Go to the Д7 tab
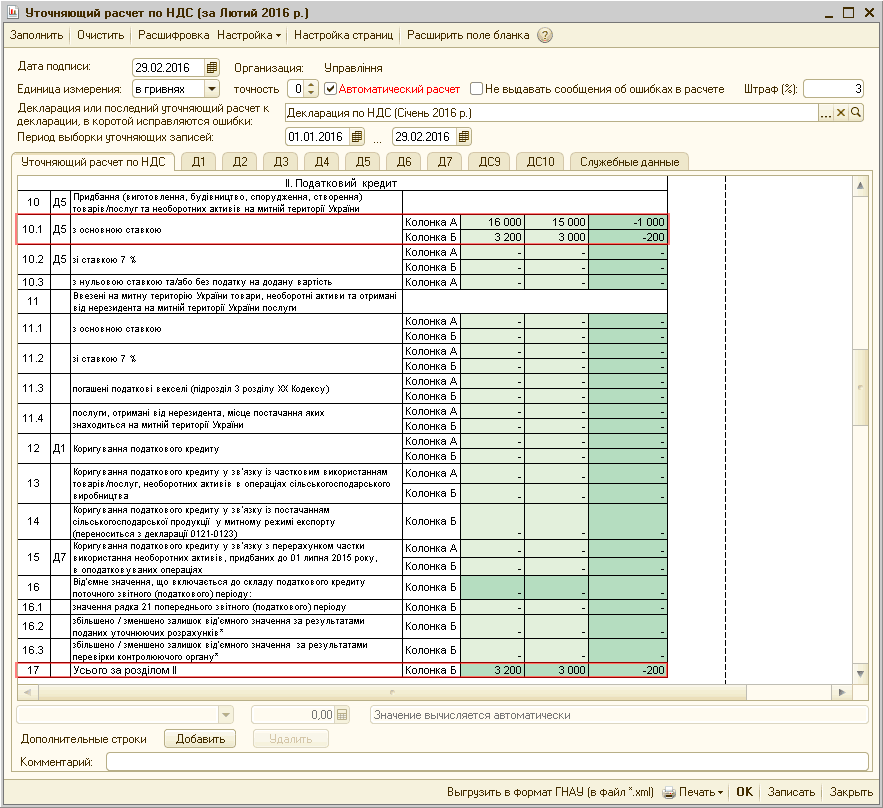The width and height of the screenshot is (883, 808). tap(445, 162)
